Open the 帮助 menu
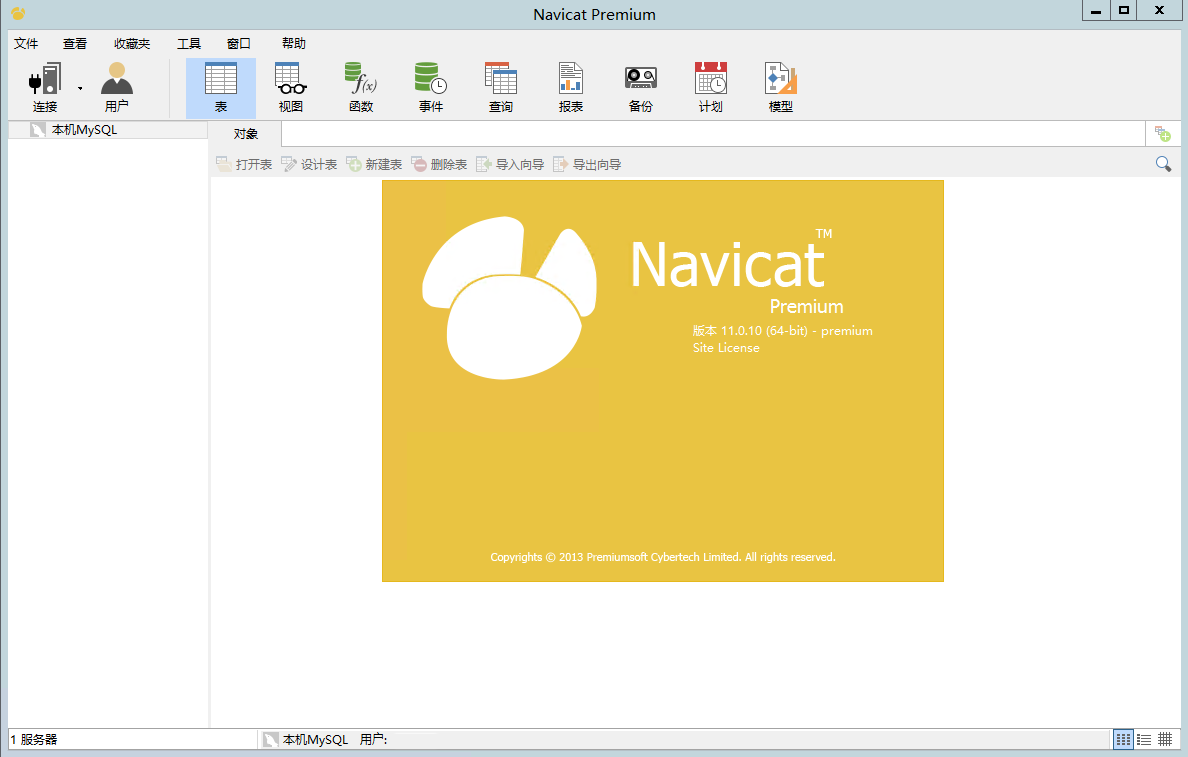The height and width of the screenshot is (757, 1188). pyautogui.click(x=294, y=43)
